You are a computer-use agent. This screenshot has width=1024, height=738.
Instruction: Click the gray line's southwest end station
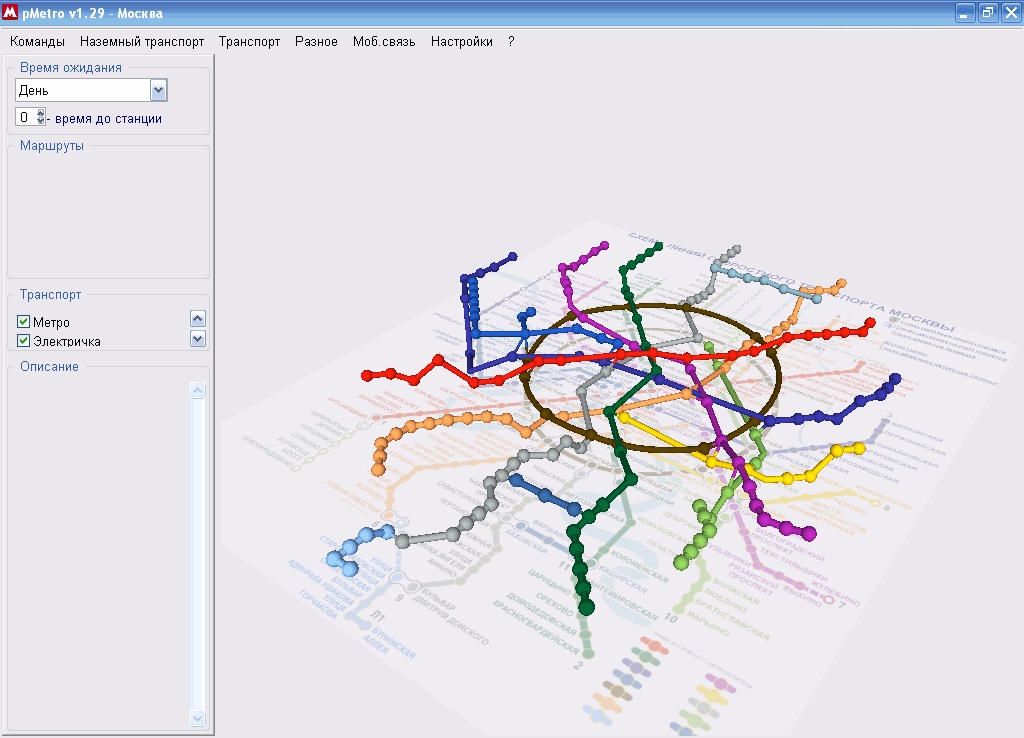point(403,541)
